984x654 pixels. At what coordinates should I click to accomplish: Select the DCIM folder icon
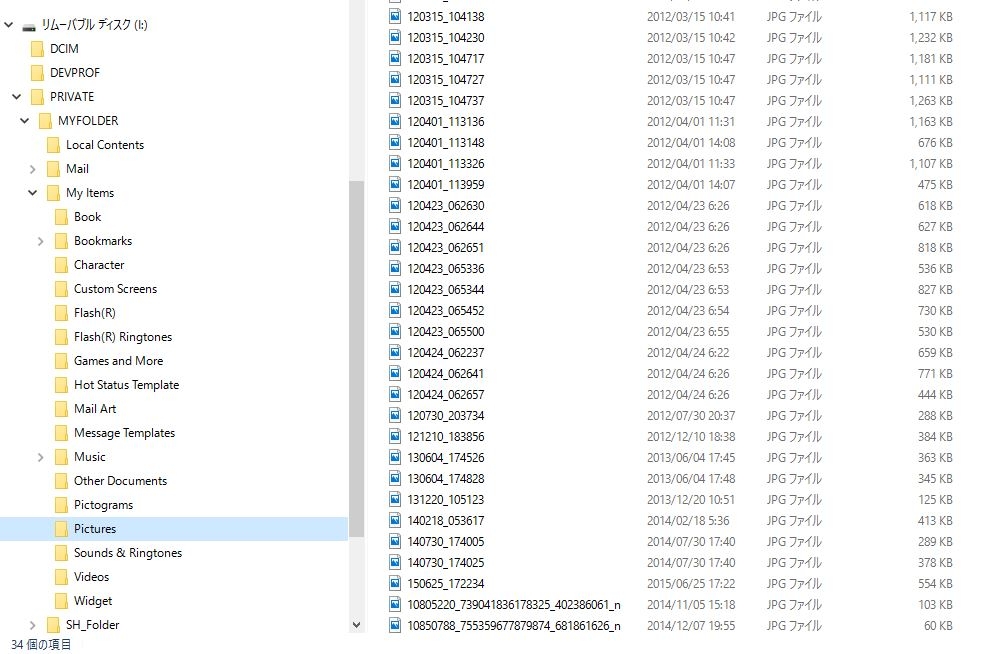click(38, 49)
